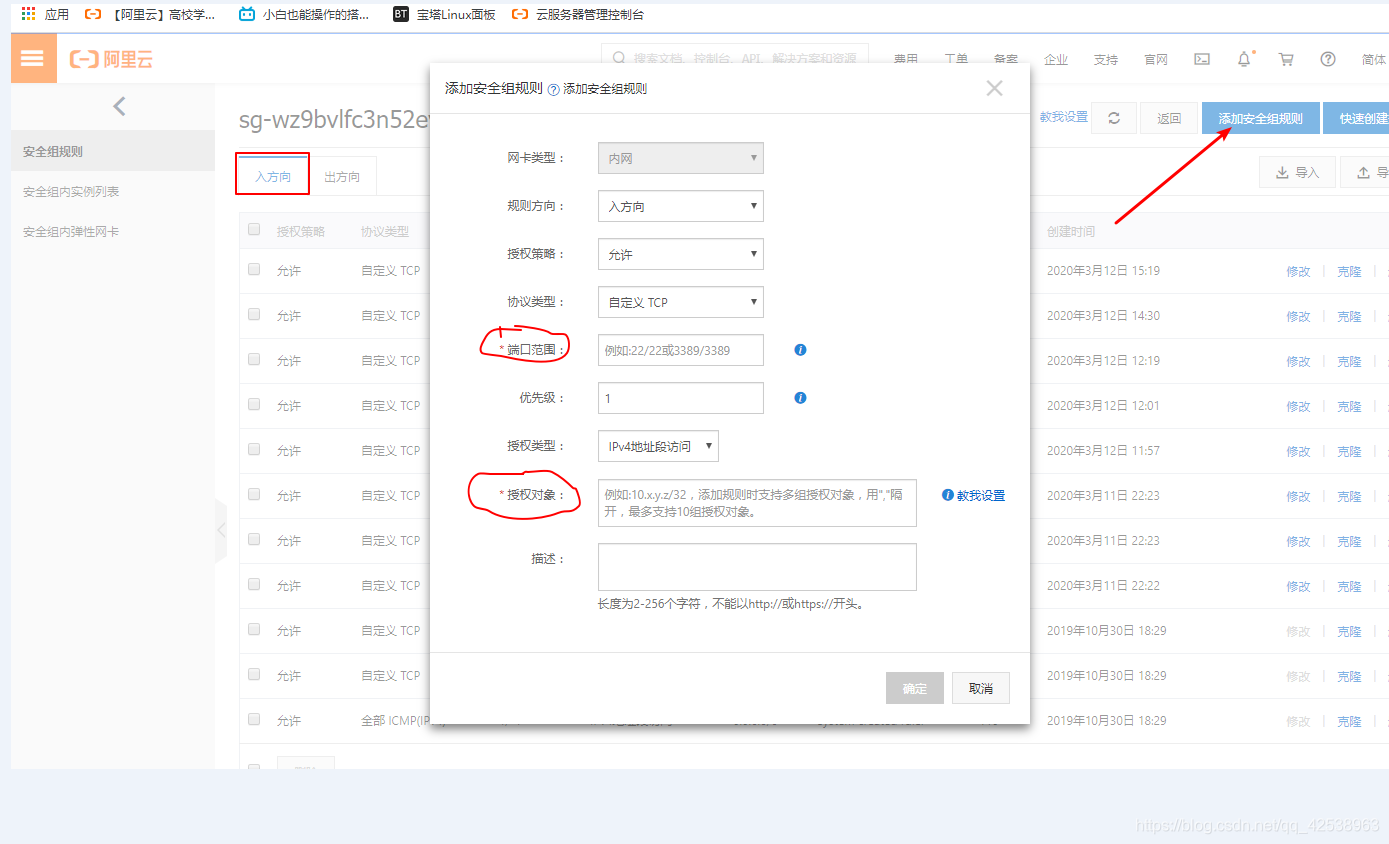Open the 官网 header link
Screen dimensions: 1389x844
point(1156,60)
